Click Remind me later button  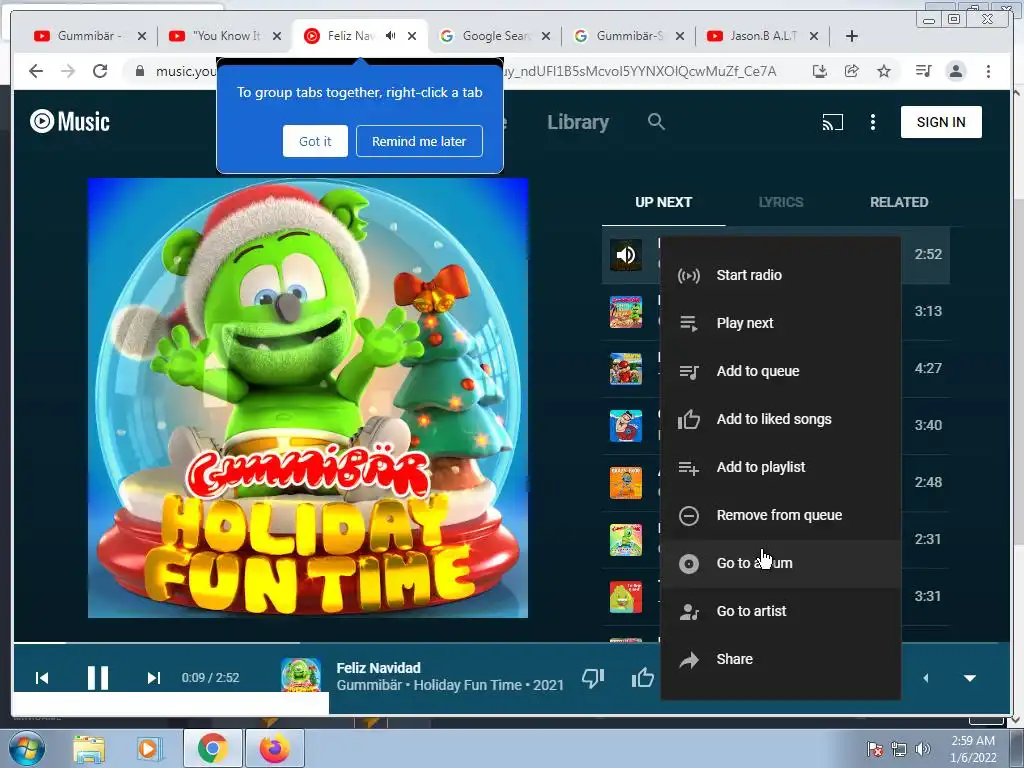click(x=419, y=141)
